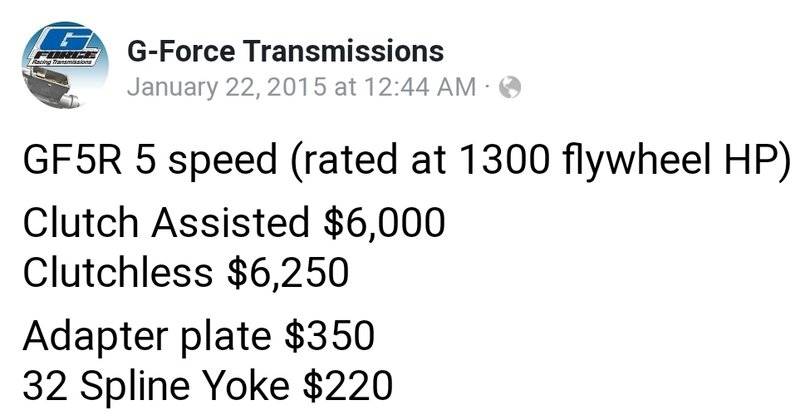Viewport: 800px width, 420px height.
Task: Open the G-Force Transmissions page name link
Action: tap(286, 50)
